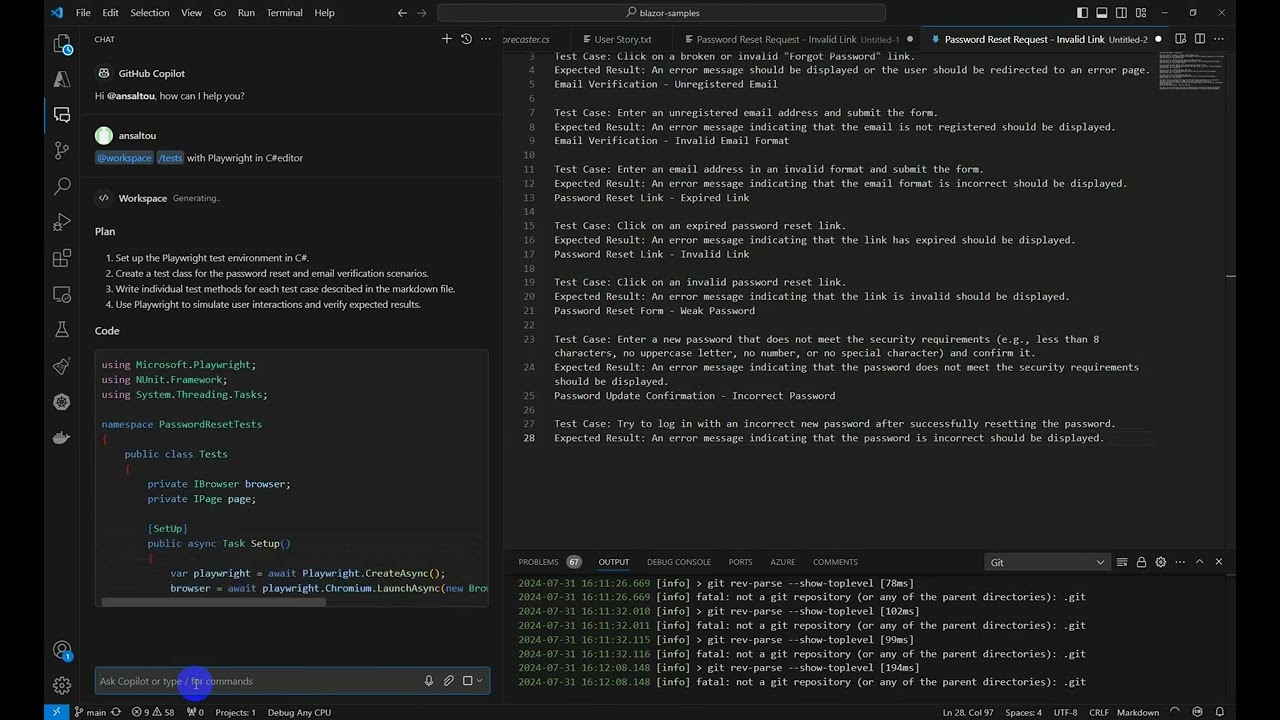Open the Azure view in activity bar

click(x=62, y=79)
